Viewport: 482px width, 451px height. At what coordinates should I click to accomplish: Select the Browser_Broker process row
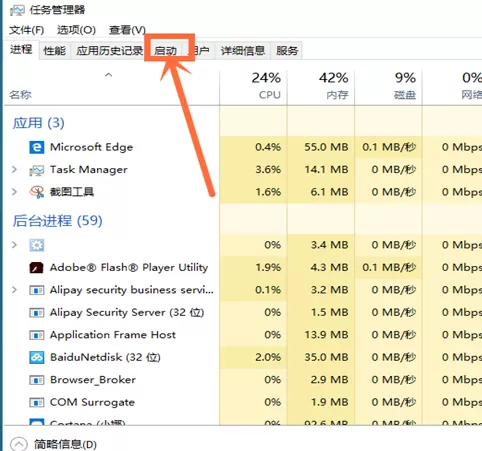pyautogui.click(x=243, y=380)
